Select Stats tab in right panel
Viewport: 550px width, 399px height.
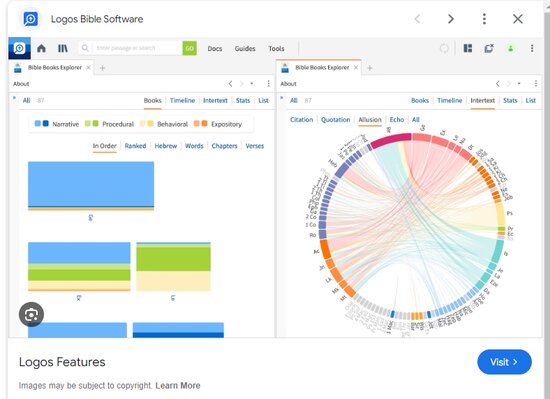[510, 100]
